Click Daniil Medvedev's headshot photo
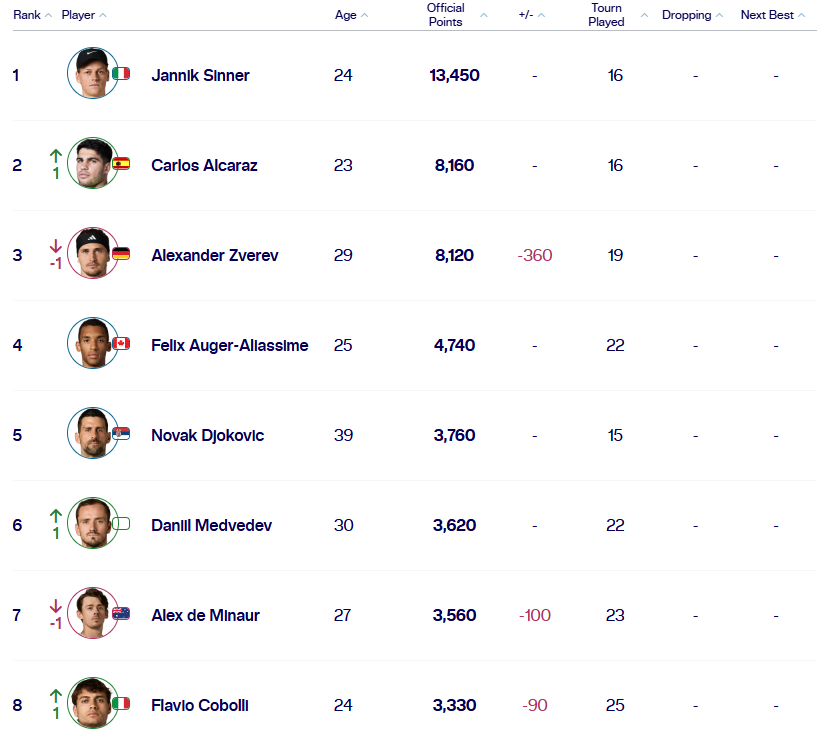 point(93,523)
